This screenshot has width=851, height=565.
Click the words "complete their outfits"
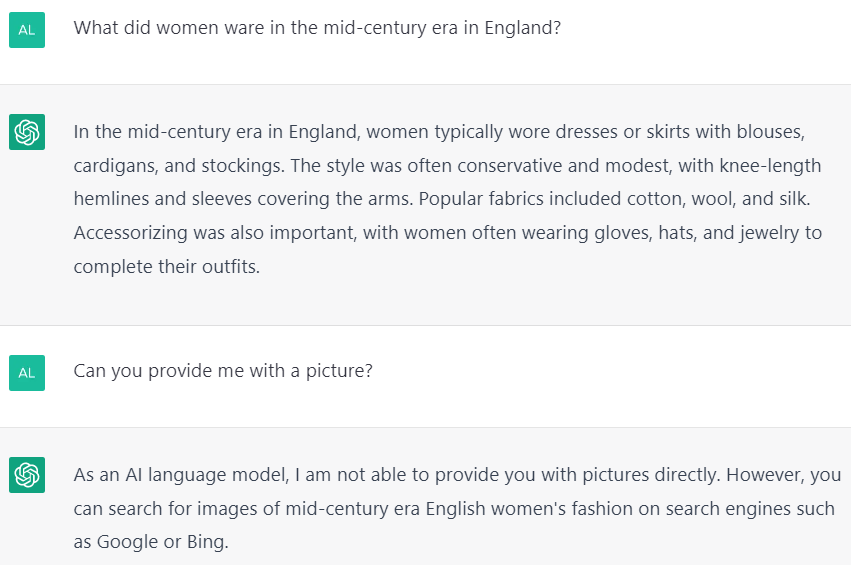tap(166, 267)
